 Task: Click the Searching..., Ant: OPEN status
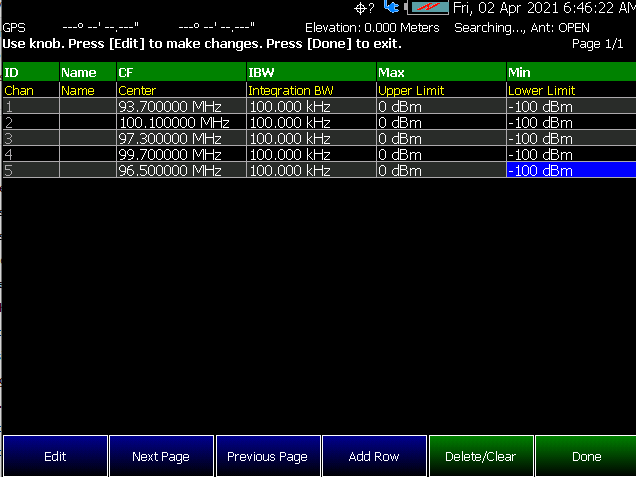522,28
